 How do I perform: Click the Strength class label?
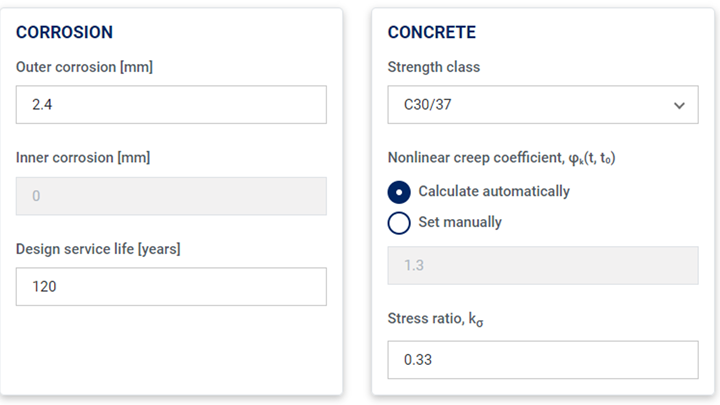coord(434,67)
